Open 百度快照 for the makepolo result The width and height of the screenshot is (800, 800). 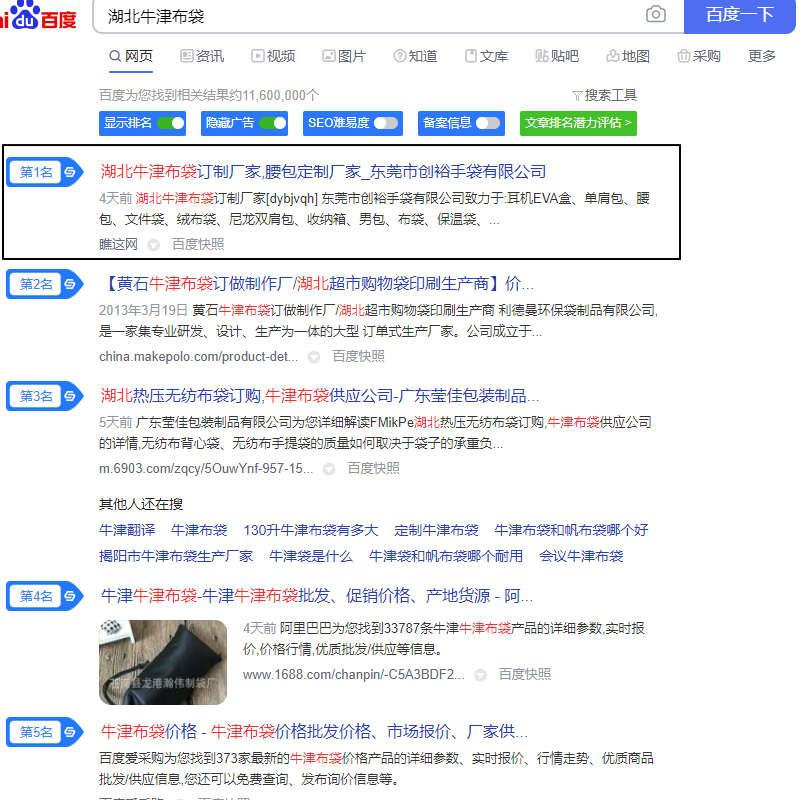(359, 357)
